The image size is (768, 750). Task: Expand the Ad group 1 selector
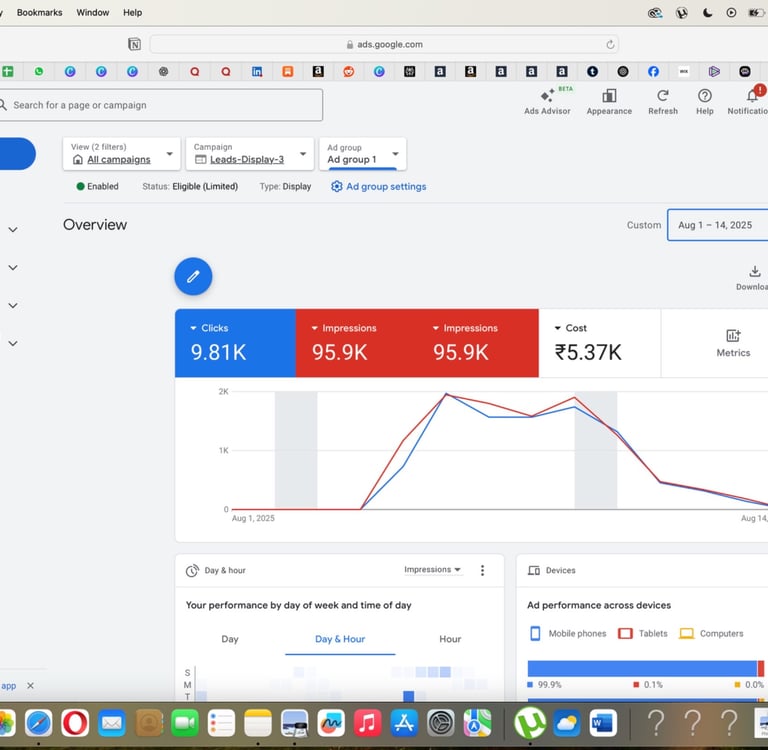[362, 154]
